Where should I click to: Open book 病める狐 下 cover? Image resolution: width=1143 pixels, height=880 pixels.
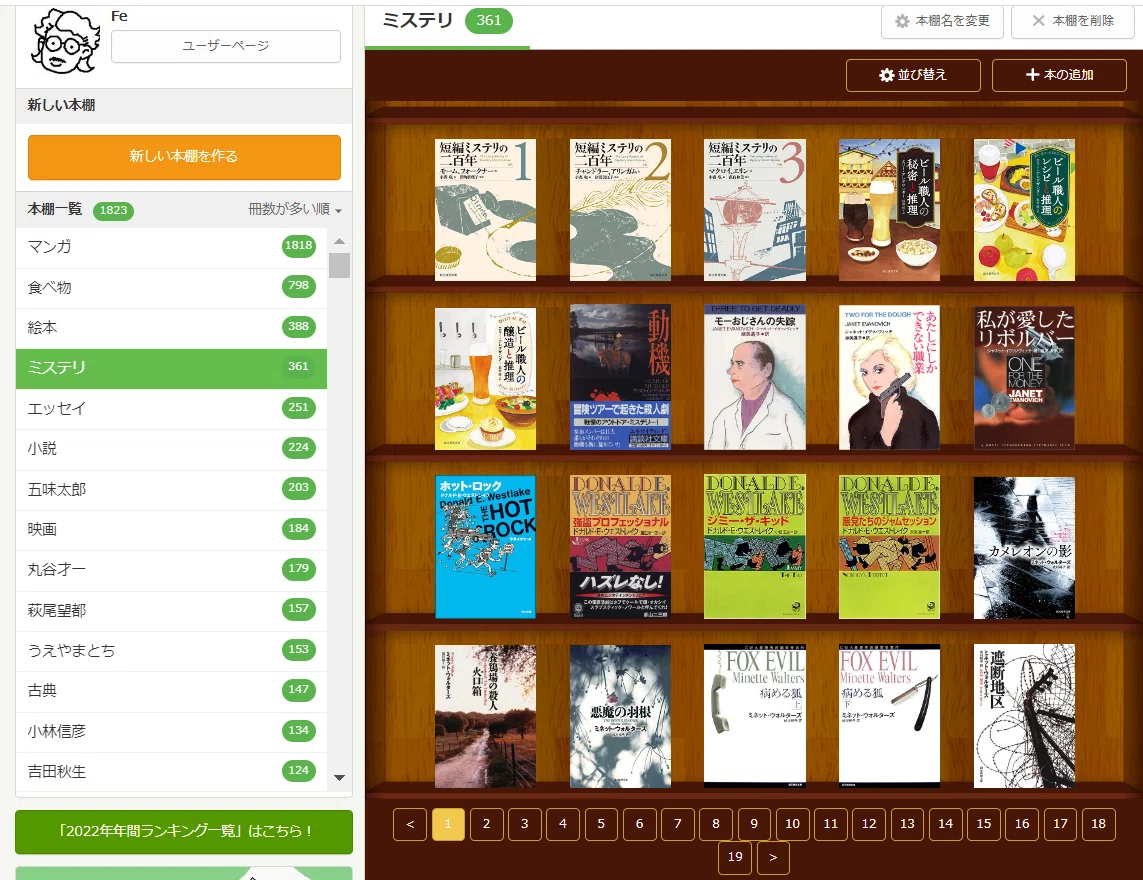(889, 716)
